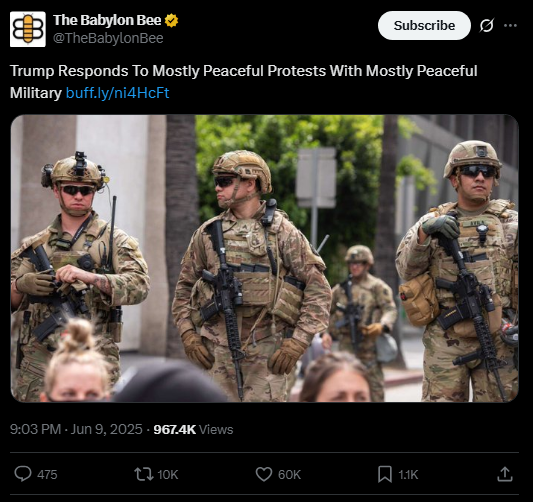Click the 60K likes count
The width and height of the screenshot is (533, 502).
pyautogui.click(x=289, y=474)
